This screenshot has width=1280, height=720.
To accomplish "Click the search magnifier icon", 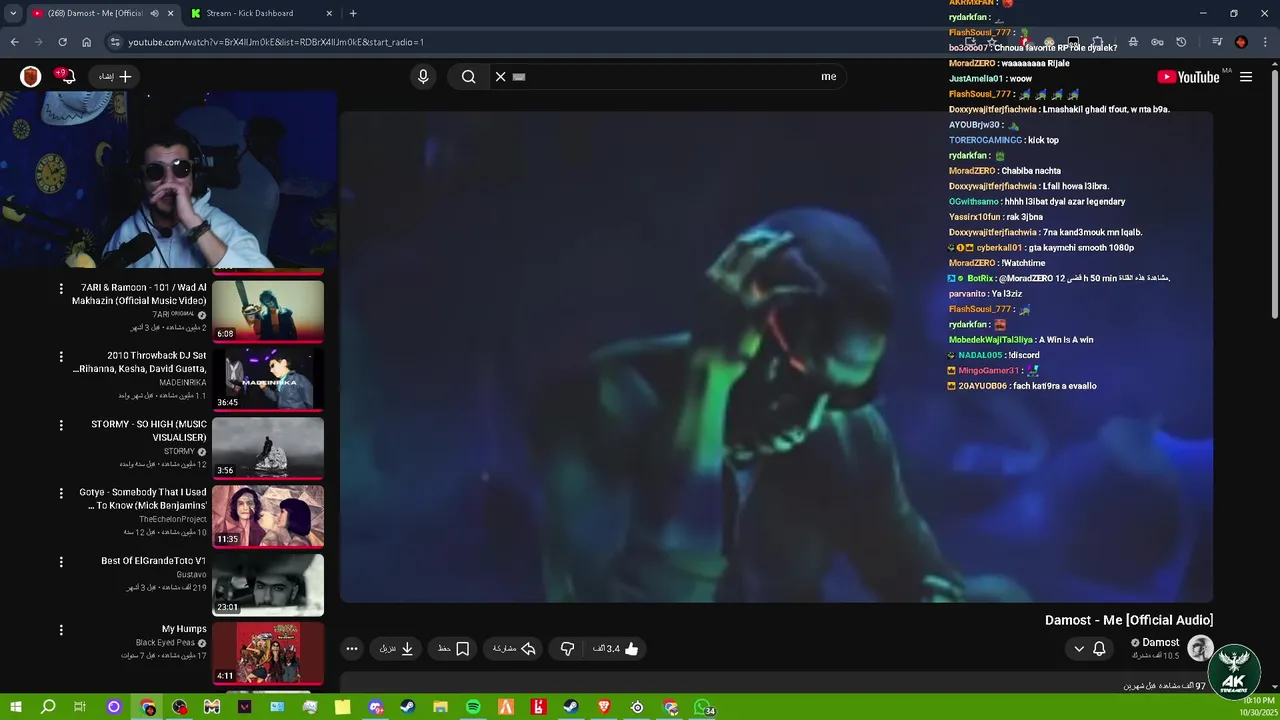I will 468,77.
